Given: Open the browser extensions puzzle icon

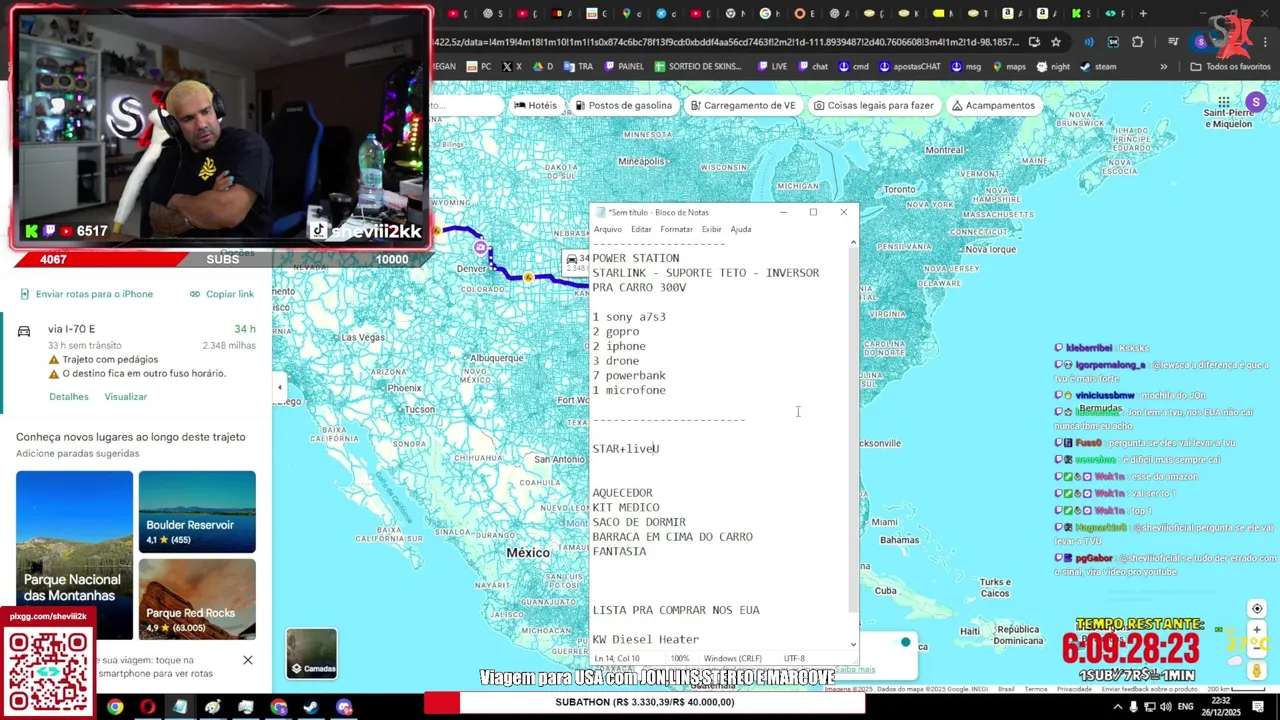Looking at the screenshot, I should [x=1137, y=42].
